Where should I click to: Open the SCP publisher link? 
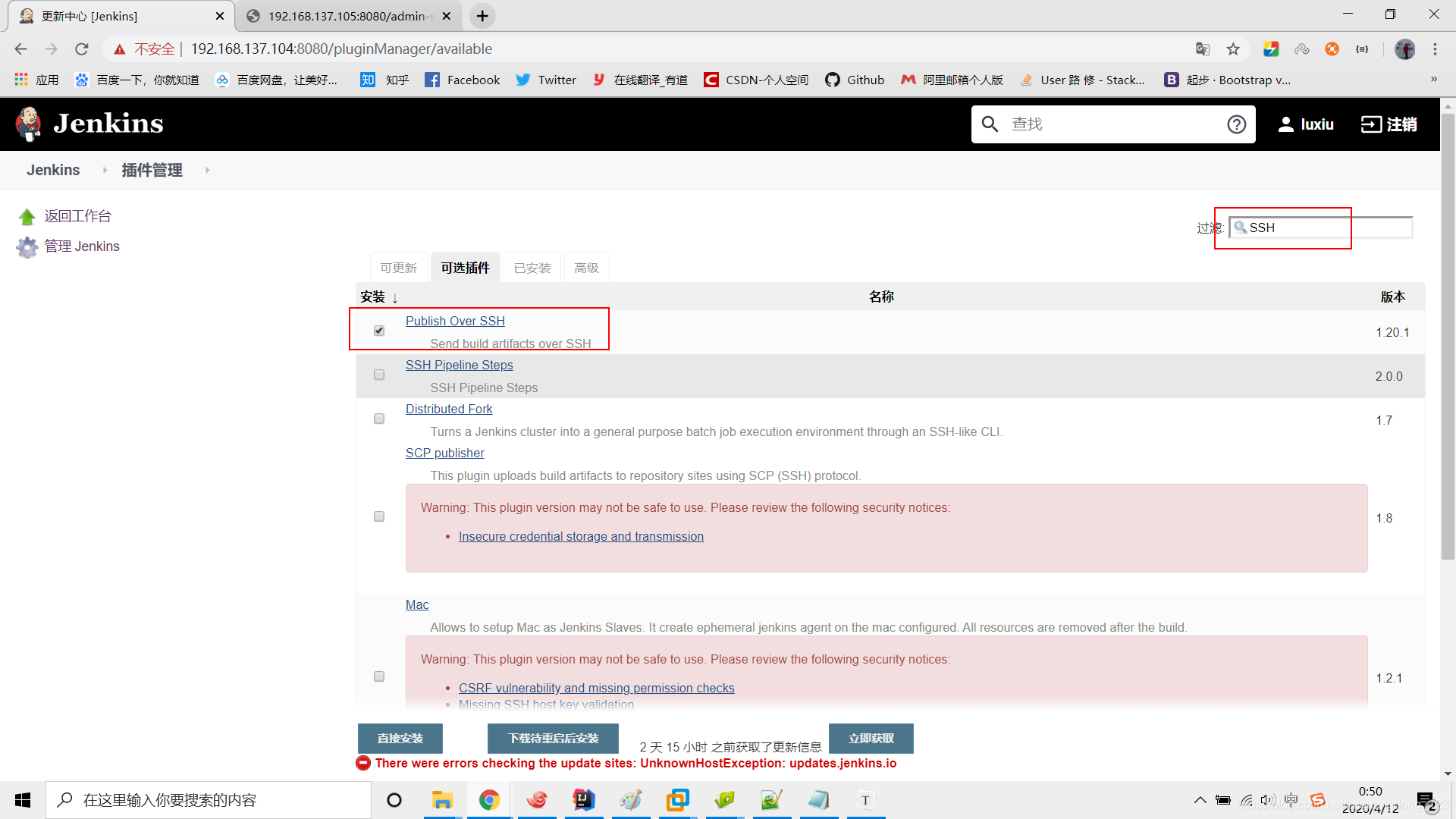click(x=444, y=453)
